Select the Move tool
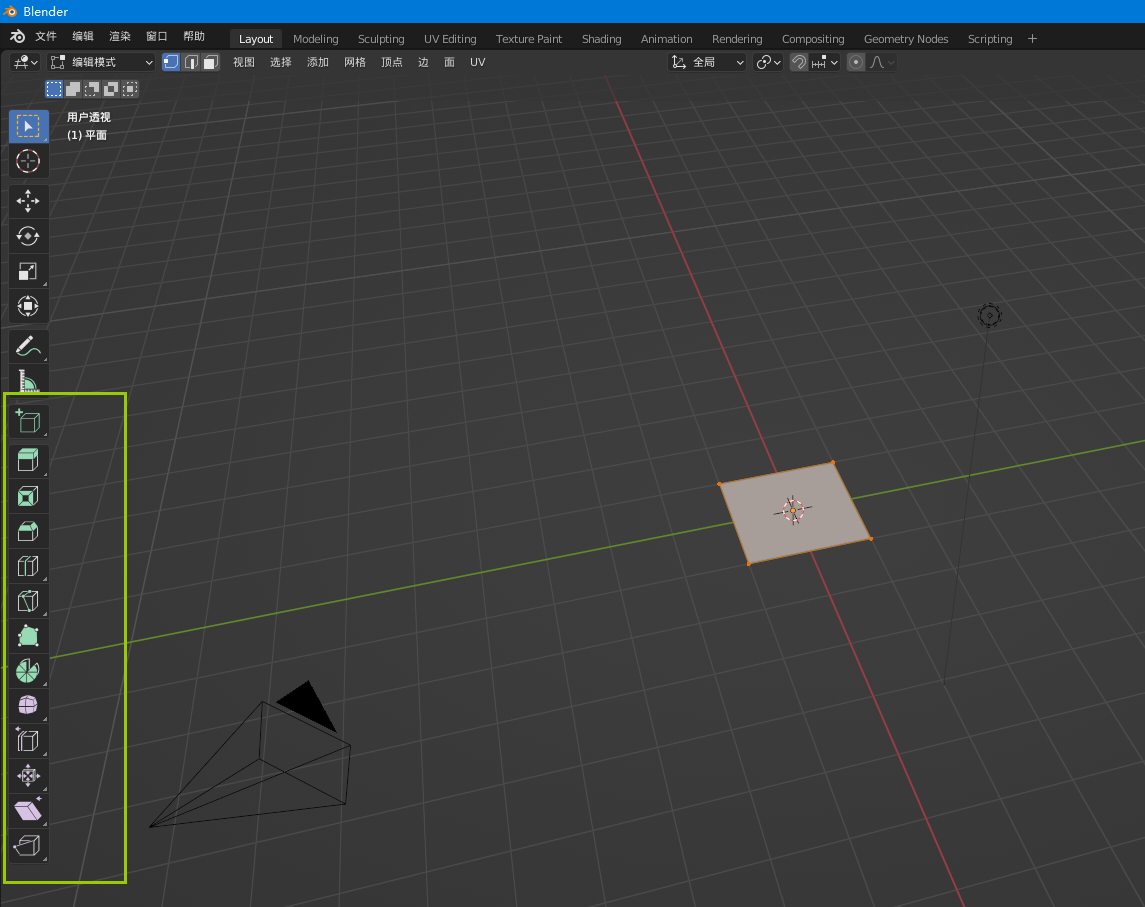1145x907 pixels. (28, 201)
